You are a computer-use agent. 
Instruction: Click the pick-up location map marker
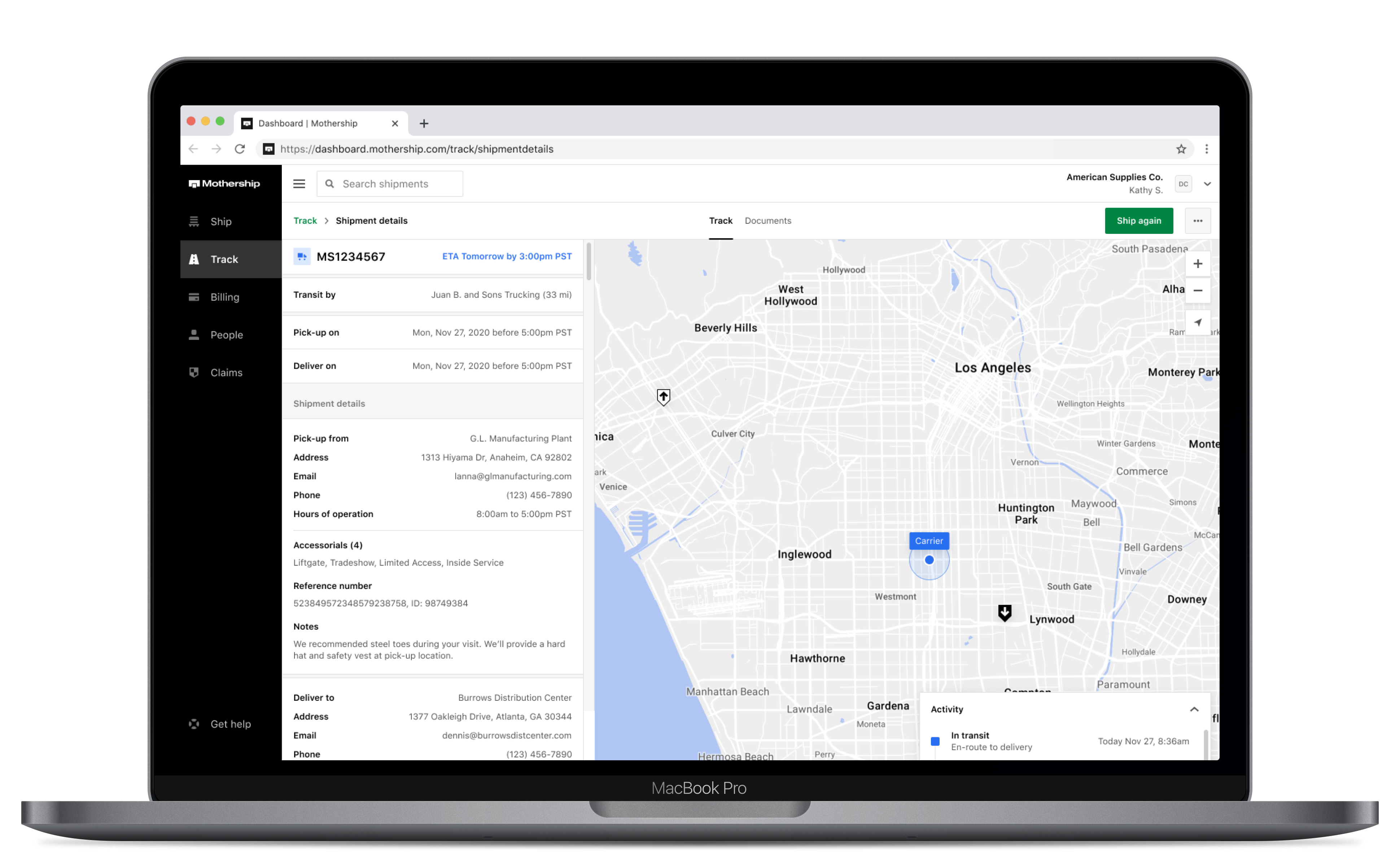pyautogui.click(x=663, y=396)
